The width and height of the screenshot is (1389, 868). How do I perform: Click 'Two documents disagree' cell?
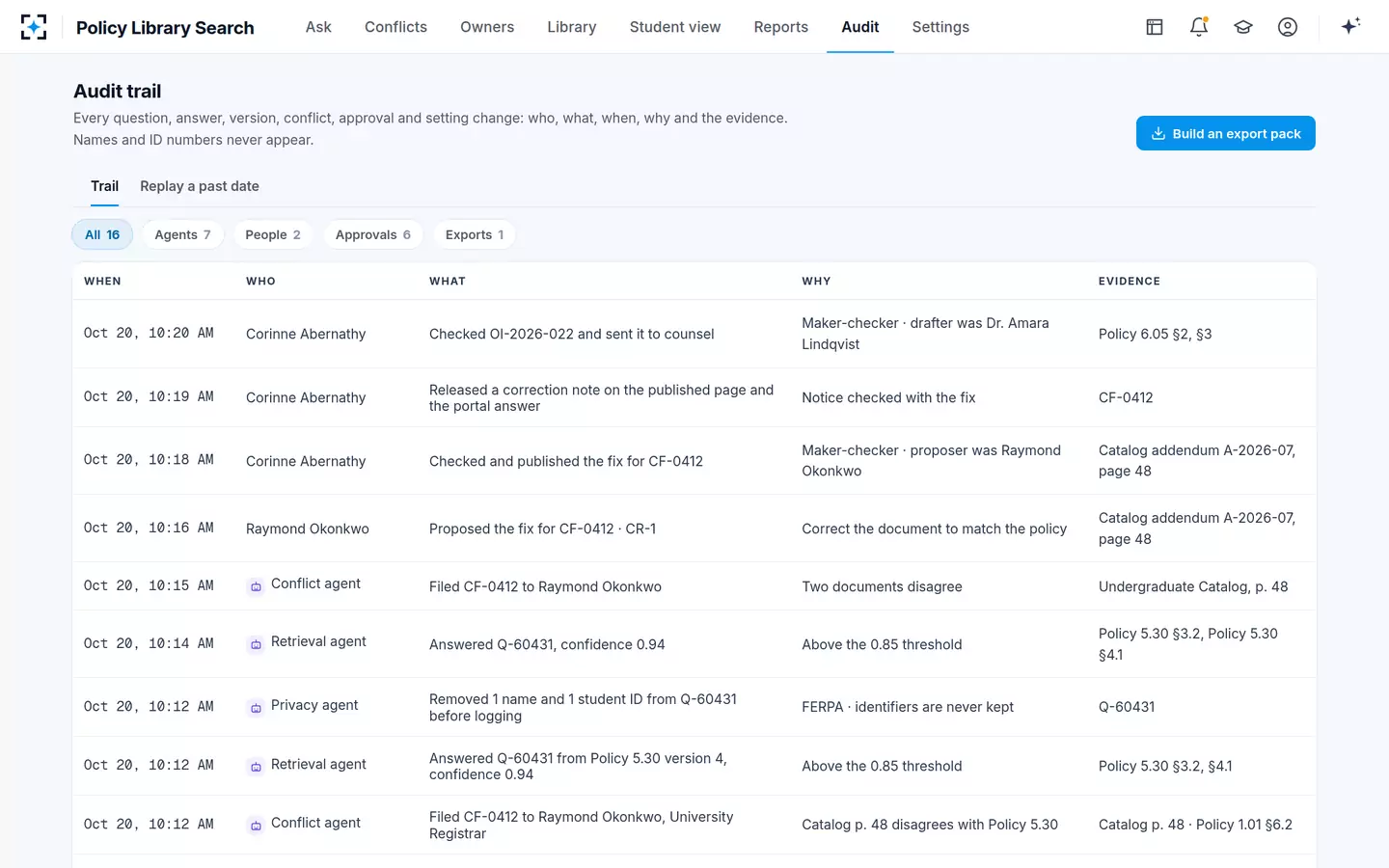click(x=882, y=586)
